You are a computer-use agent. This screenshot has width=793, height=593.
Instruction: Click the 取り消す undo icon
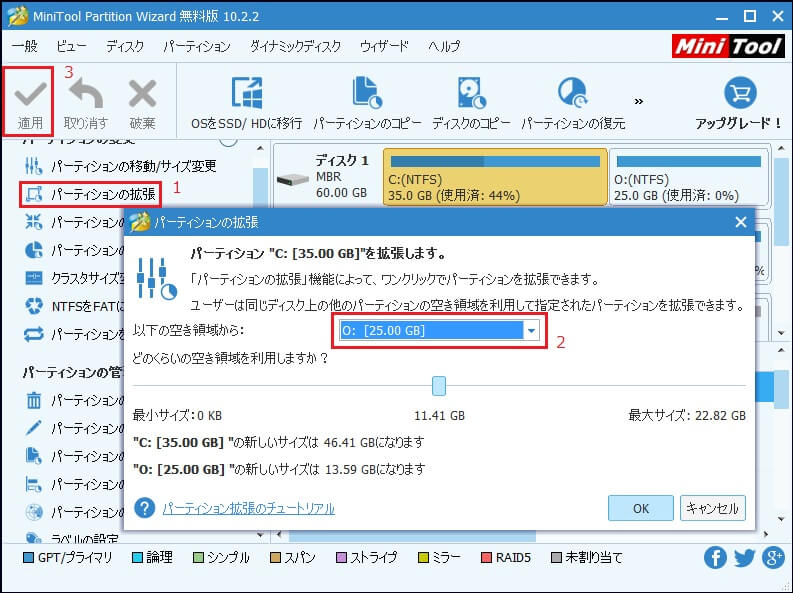pyautogui.click(x=85, y=94)
